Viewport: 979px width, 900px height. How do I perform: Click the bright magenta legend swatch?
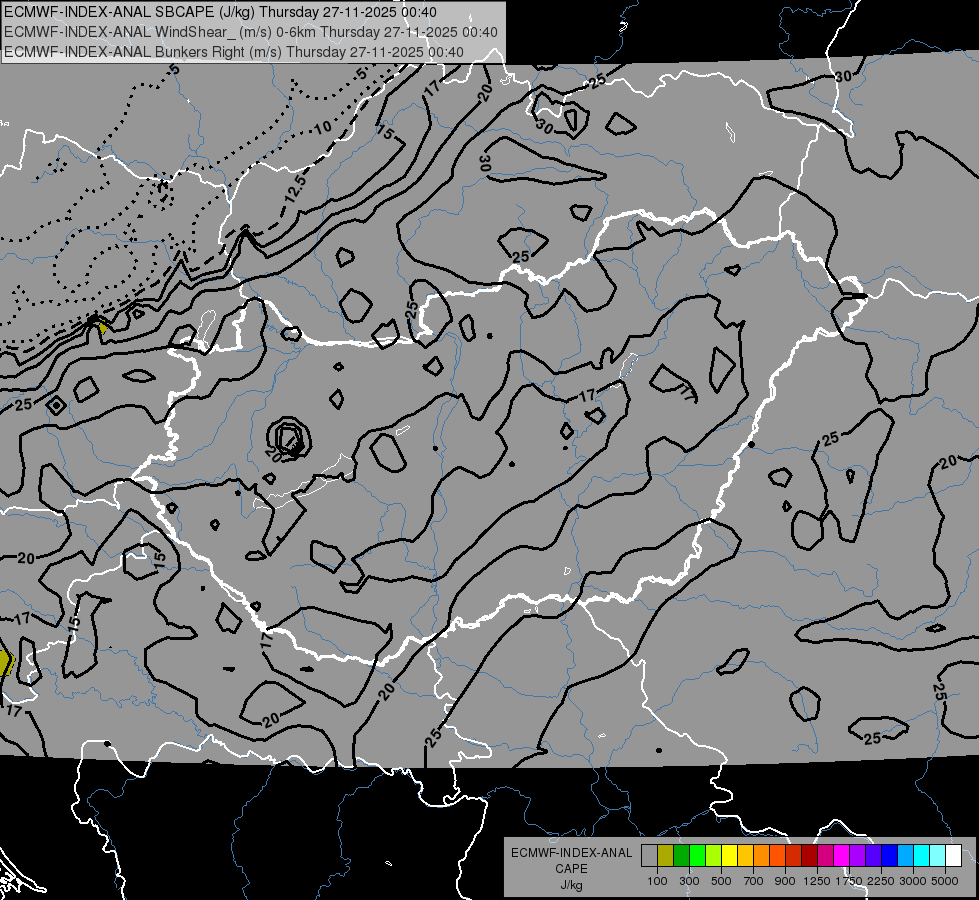[x=842, y=855]
